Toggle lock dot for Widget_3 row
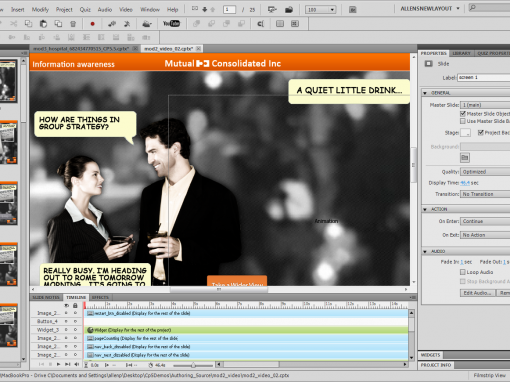Viewport: 510px width, 382px height. (x=75, y=330)
